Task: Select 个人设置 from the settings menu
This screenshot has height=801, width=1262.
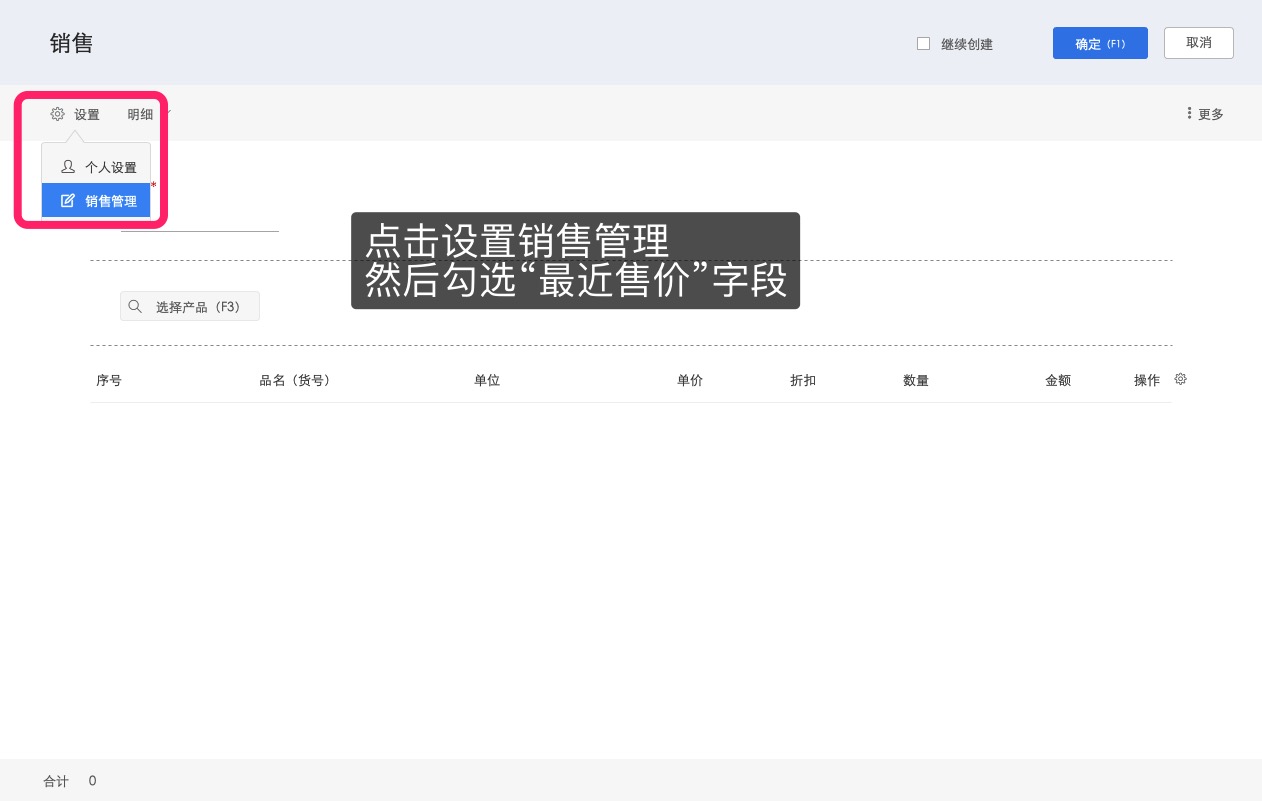Action: pyautogui.click(x=111, y=166)
